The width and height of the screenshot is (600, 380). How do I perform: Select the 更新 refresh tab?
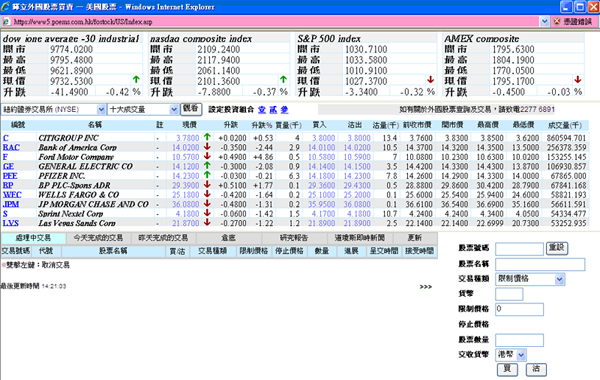(415, 238)
